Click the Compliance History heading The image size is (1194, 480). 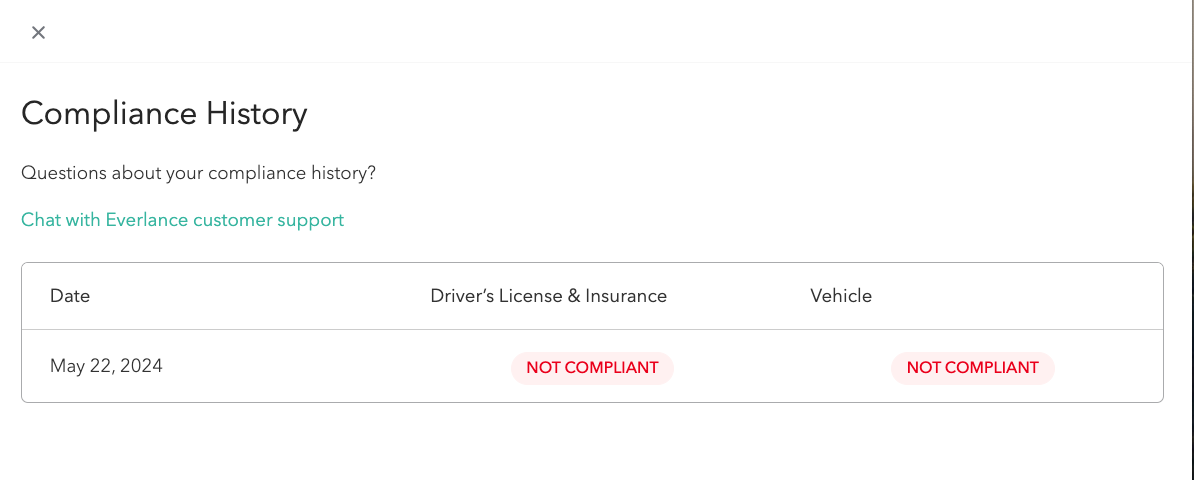coord(164,114)
